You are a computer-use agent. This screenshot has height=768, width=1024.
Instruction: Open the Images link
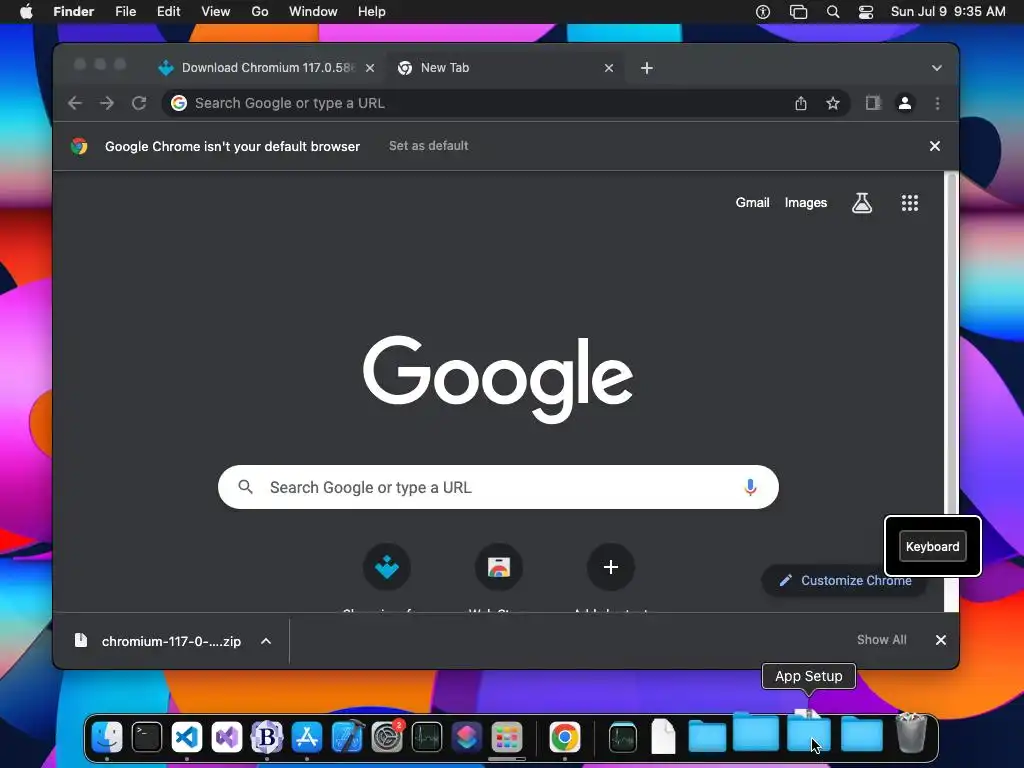click(806, 202)
